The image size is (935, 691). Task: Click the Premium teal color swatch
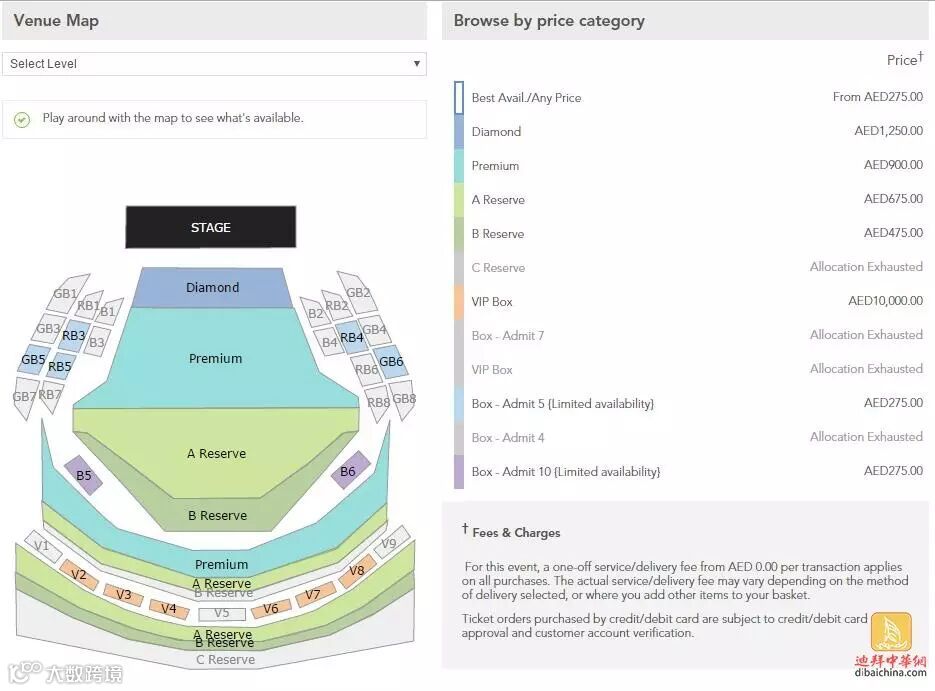click(x=459, y=166)
